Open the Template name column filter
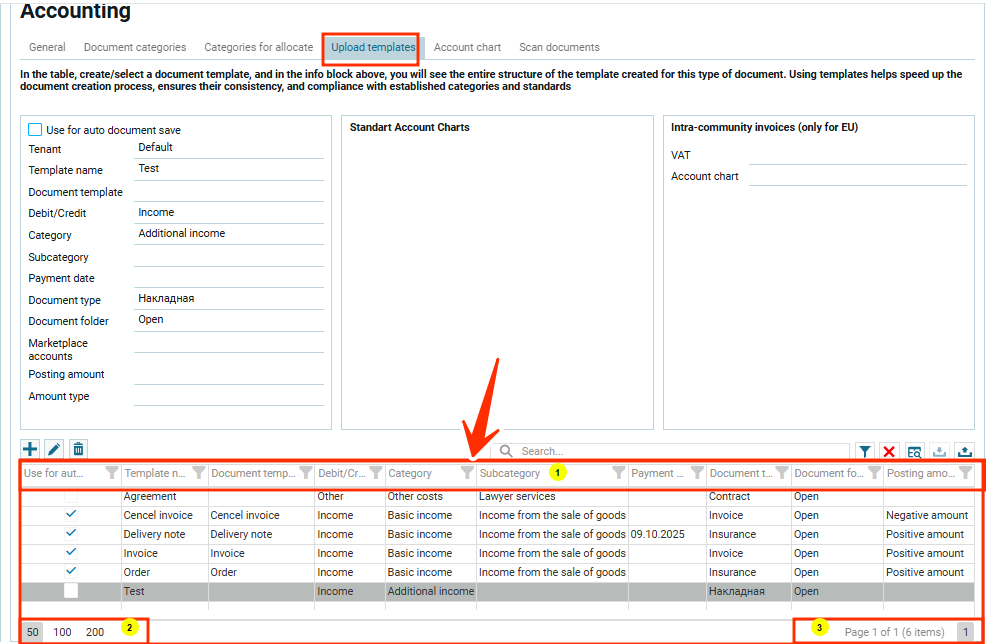The width and height of the screenshot is (986, 644). (198, 473)
